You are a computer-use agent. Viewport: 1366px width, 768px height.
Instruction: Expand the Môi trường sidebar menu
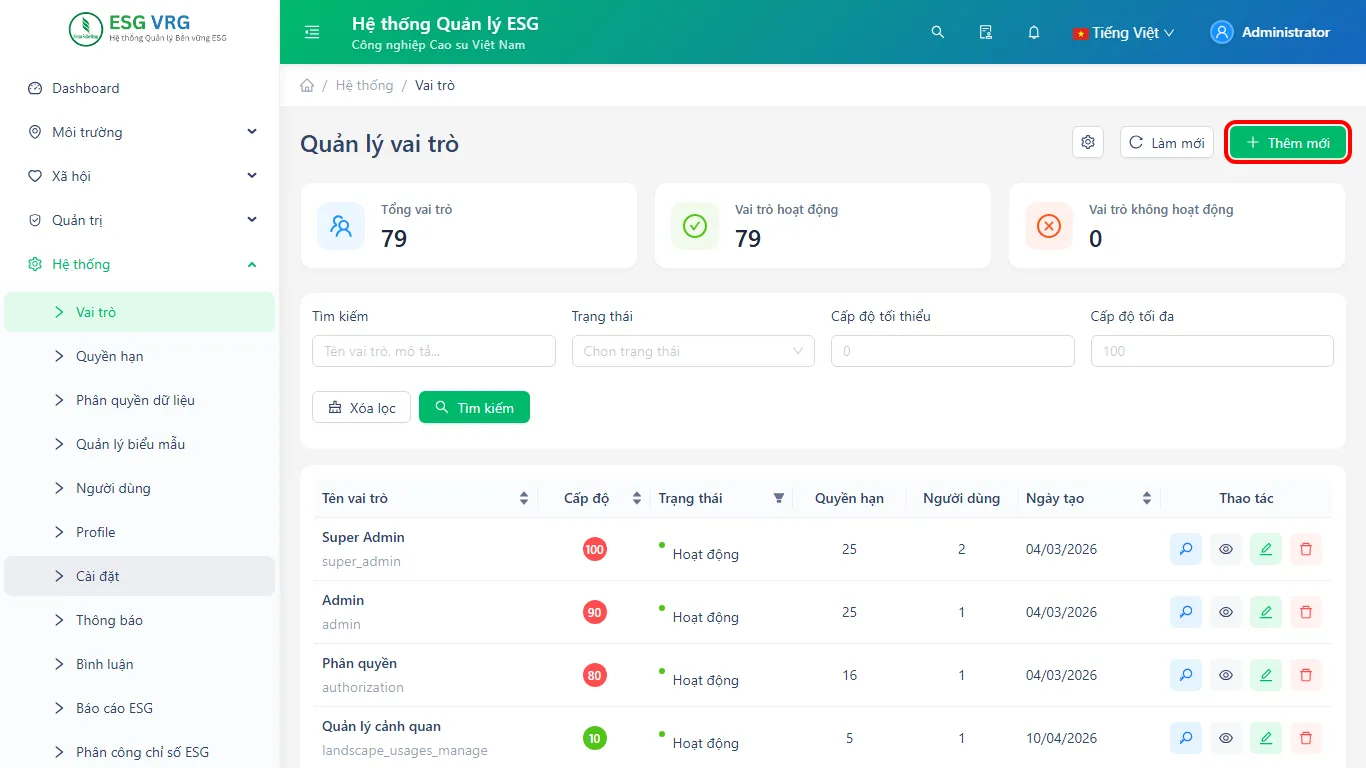point(140,132)
